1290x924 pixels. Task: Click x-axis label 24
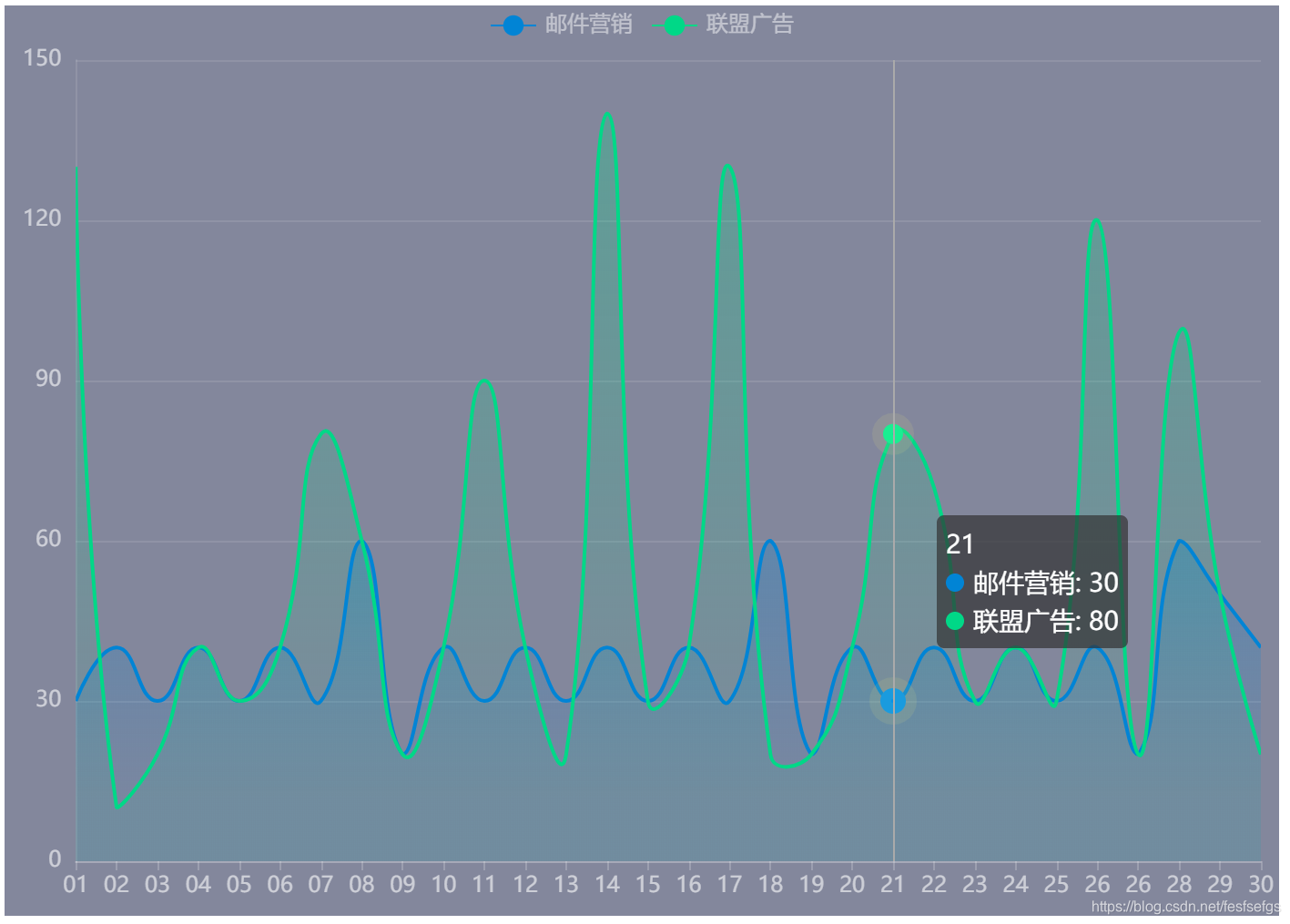click(x=1016, y=884)
